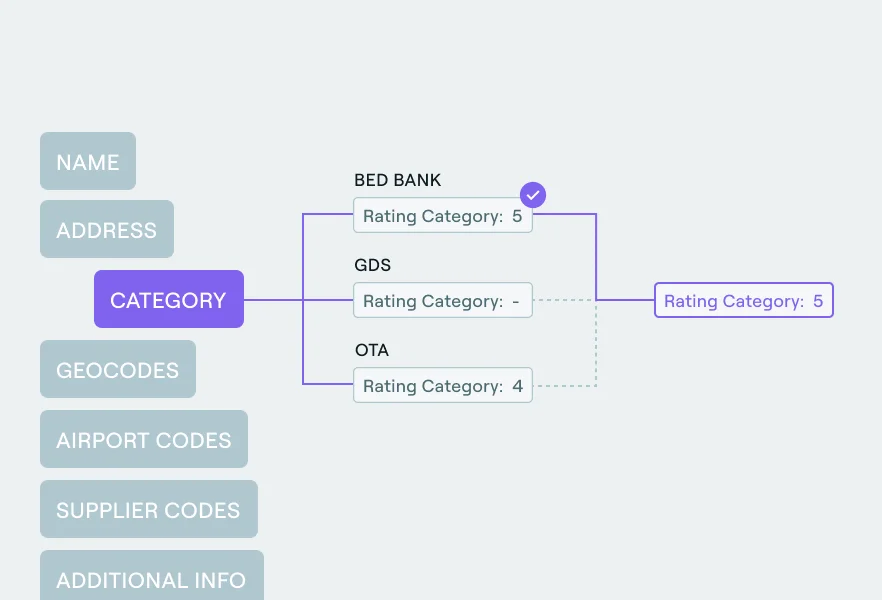
Task: Click the purple vertical branch line left of source boxes
Action: pos(303,340)
